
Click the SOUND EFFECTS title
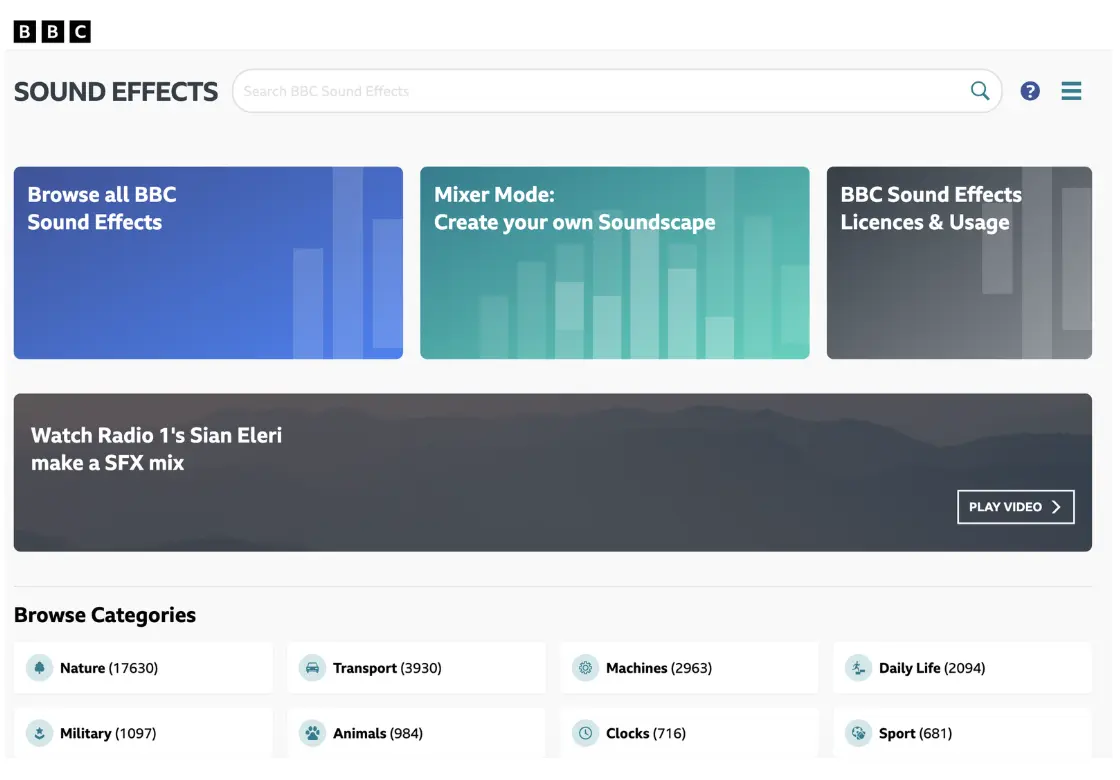pyautogui.click(x=116, y=91)
